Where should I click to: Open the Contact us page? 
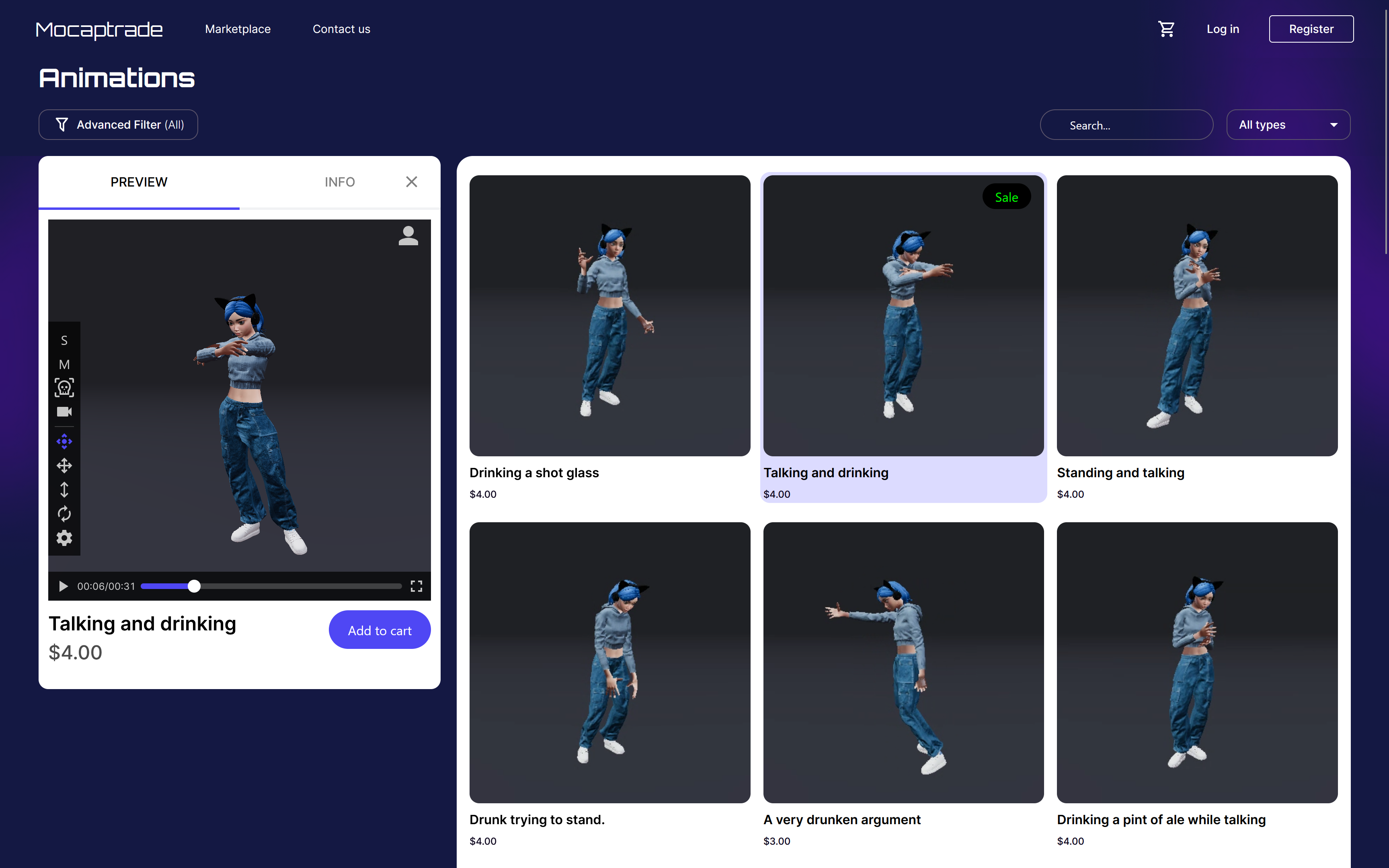(x=341, y=29)
